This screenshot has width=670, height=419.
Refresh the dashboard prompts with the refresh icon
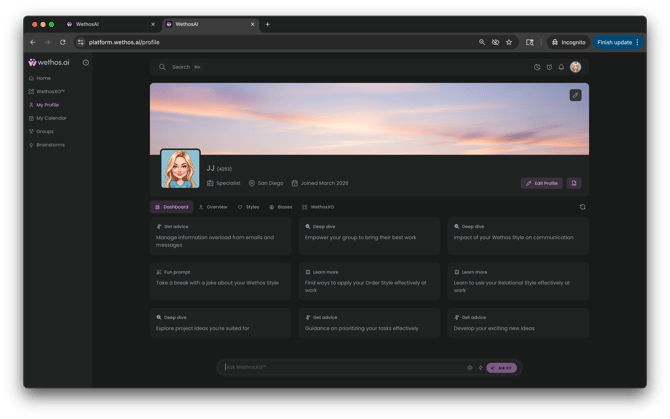(582, 207)
